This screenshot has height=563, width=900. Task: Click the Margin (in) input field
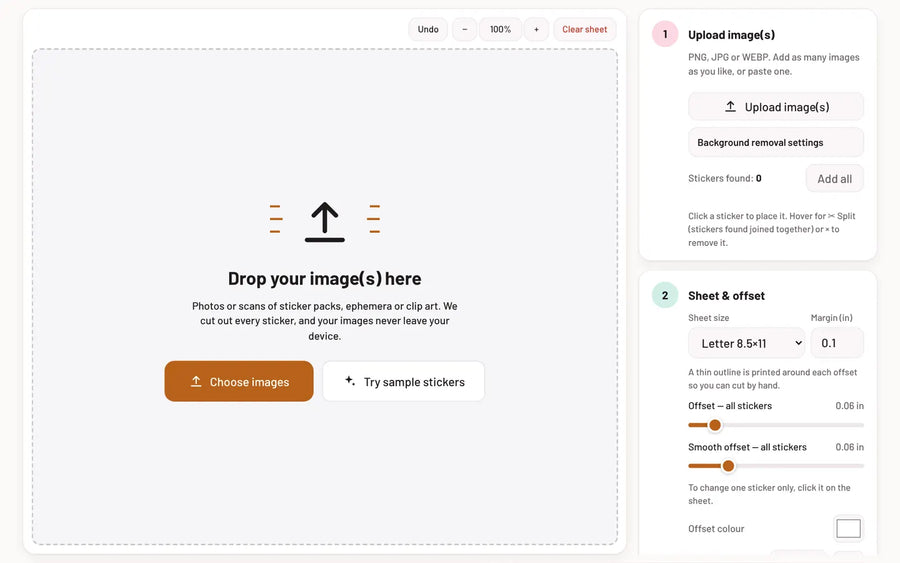837,343
